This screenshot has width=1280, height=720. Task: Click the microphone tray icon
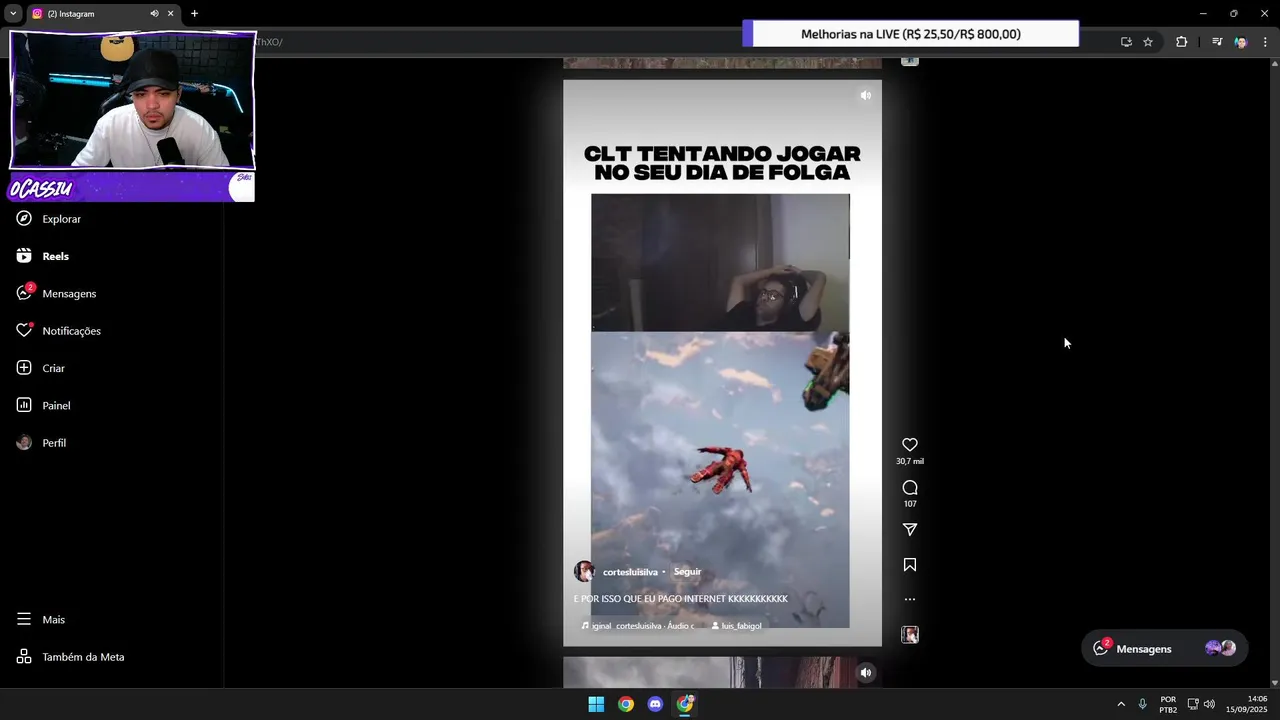tap(1143, 704)
